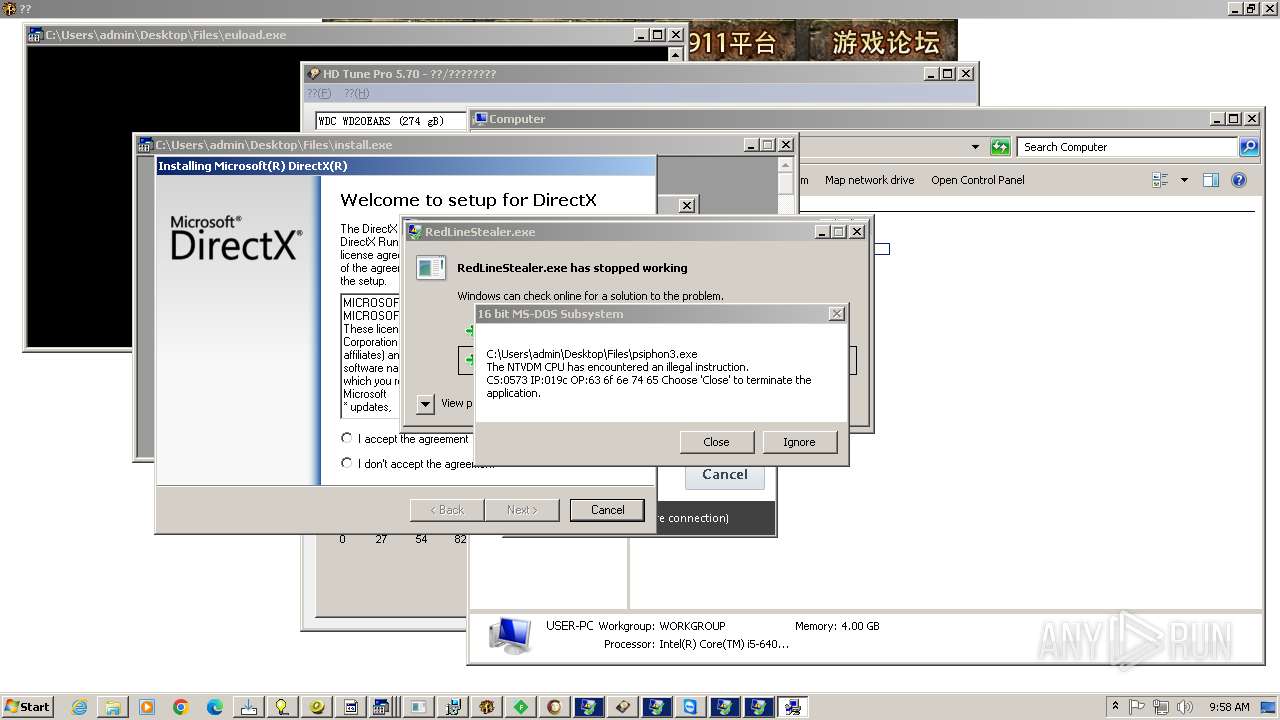This screenshot has height=720, width=1280.
Task: Click the brown box icon in taskbar
Action: 623,707
